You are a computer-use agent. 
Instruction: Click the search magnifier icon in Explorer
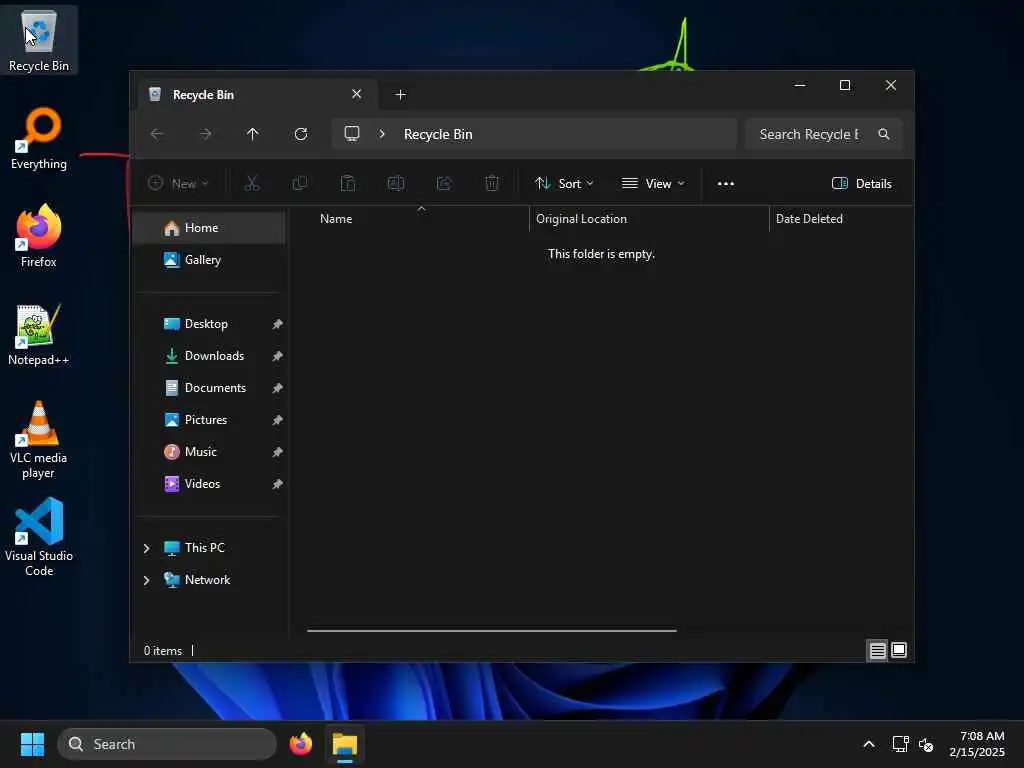coord(884,134)
